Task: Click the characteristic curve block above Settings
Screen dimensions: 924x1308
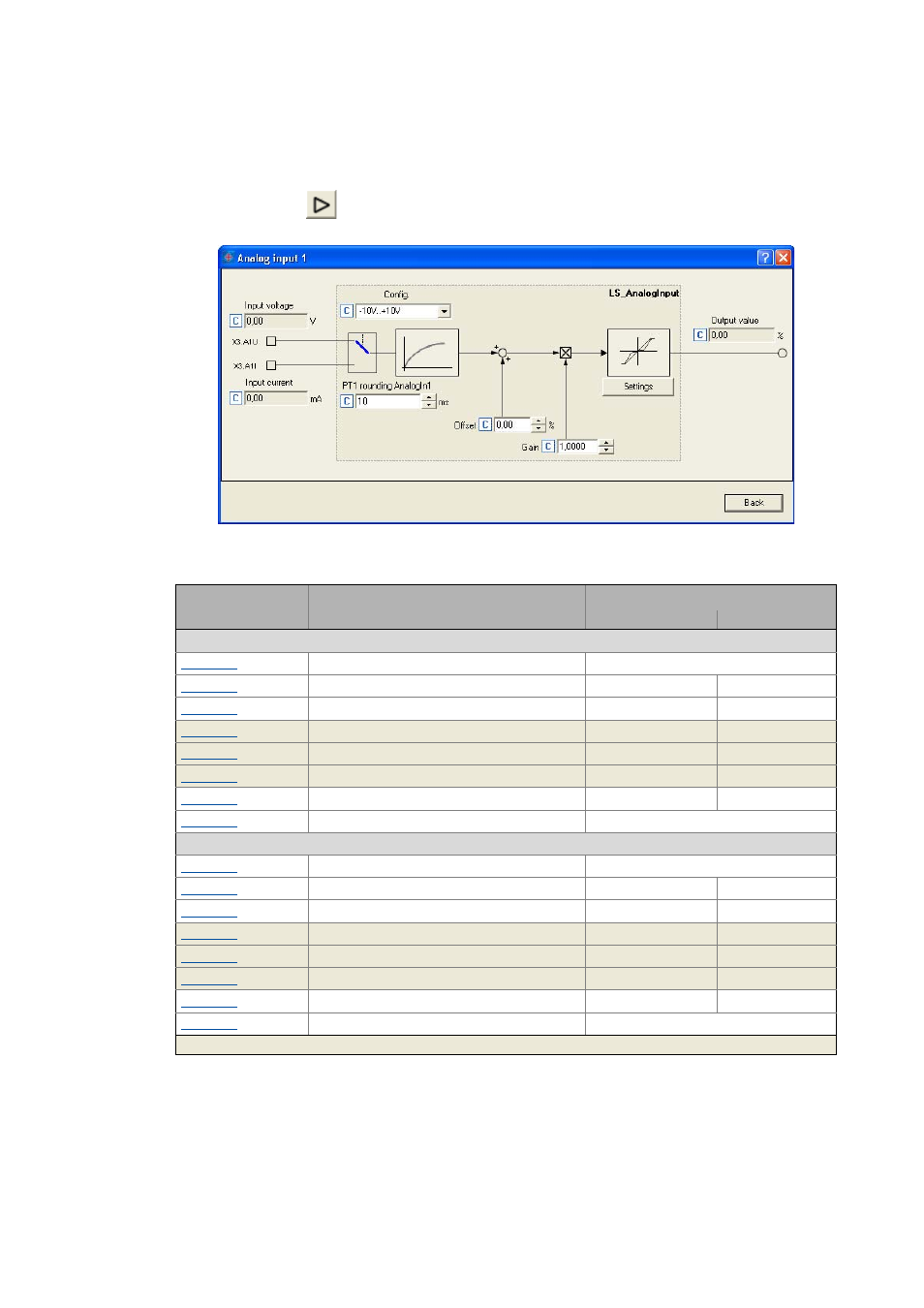Action: pyautogui.click(x=638, y=352)
